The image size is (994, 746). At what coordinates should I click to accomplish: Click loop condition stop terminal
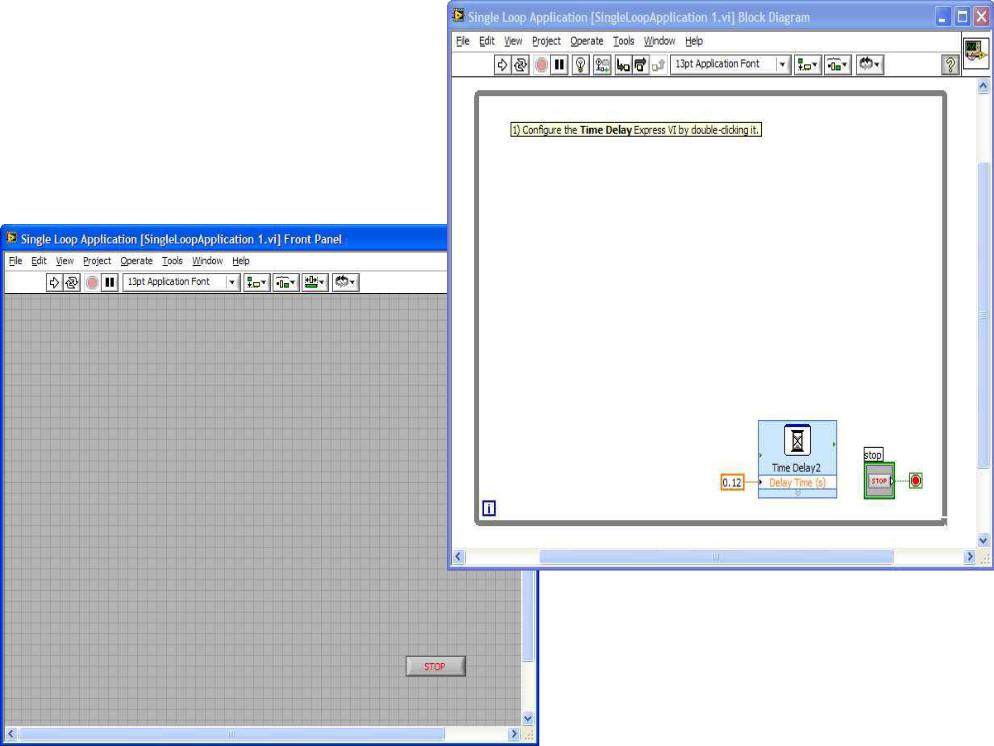coord(915,480)
